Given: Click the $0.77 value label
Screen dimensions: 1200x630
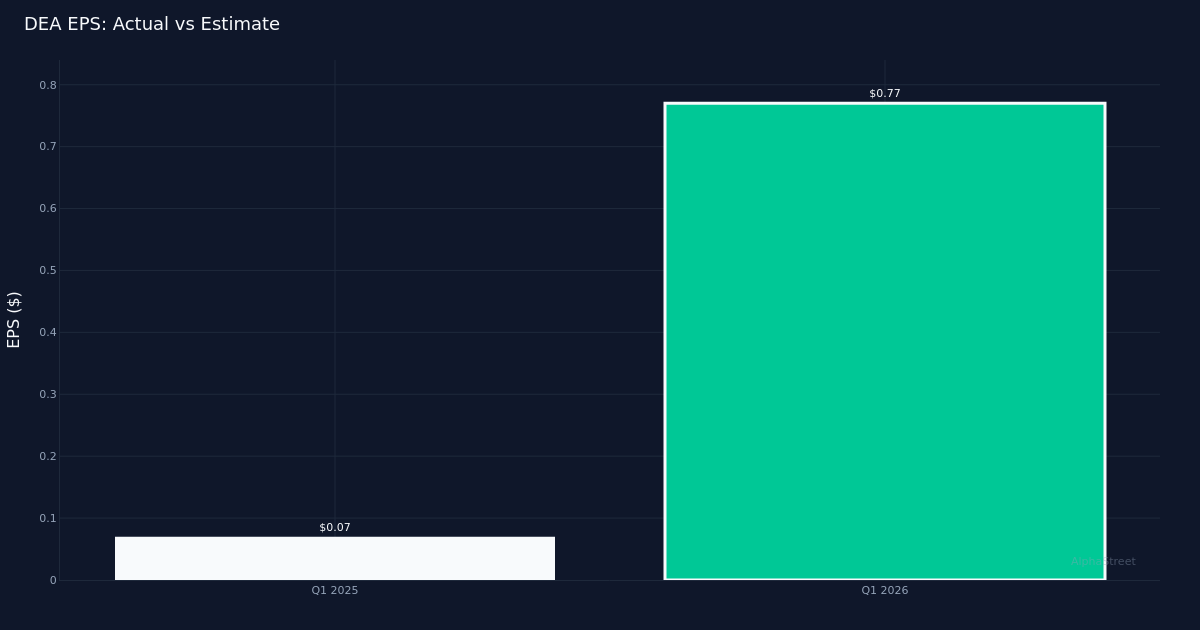Looking at the screenshot, I should point(884,92).
